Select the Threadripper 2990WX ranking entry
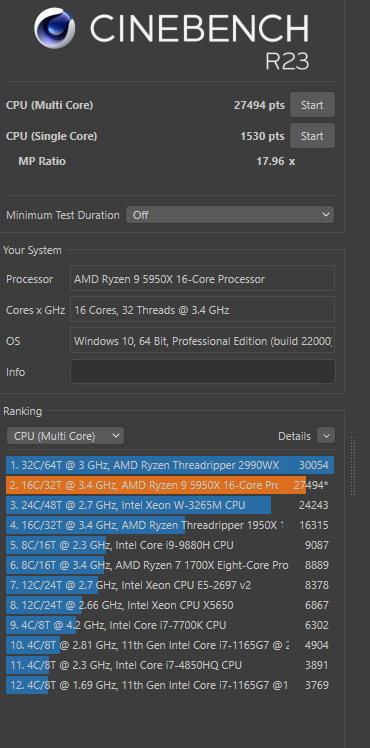 coord(170,465)
